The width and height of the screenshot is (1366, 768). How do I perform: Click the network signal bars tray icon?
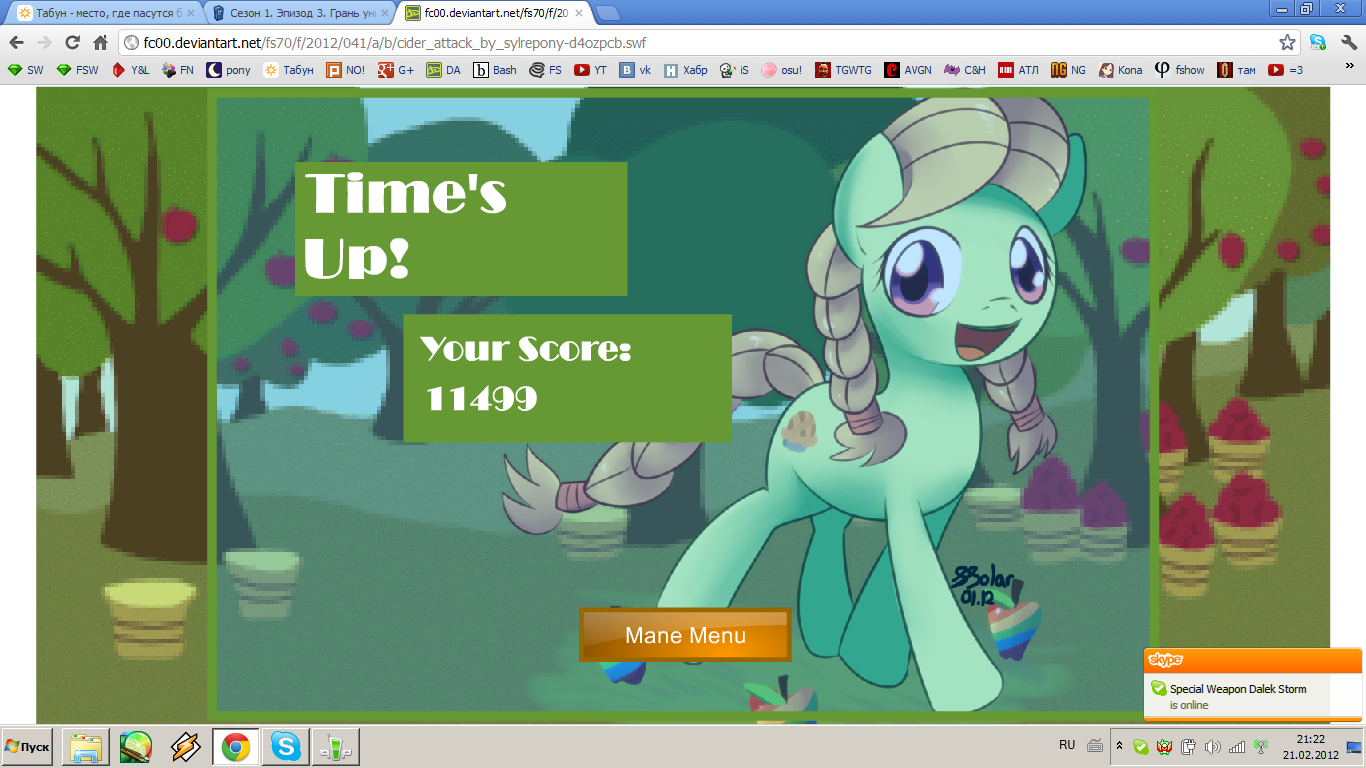(x=1237, y=746)
